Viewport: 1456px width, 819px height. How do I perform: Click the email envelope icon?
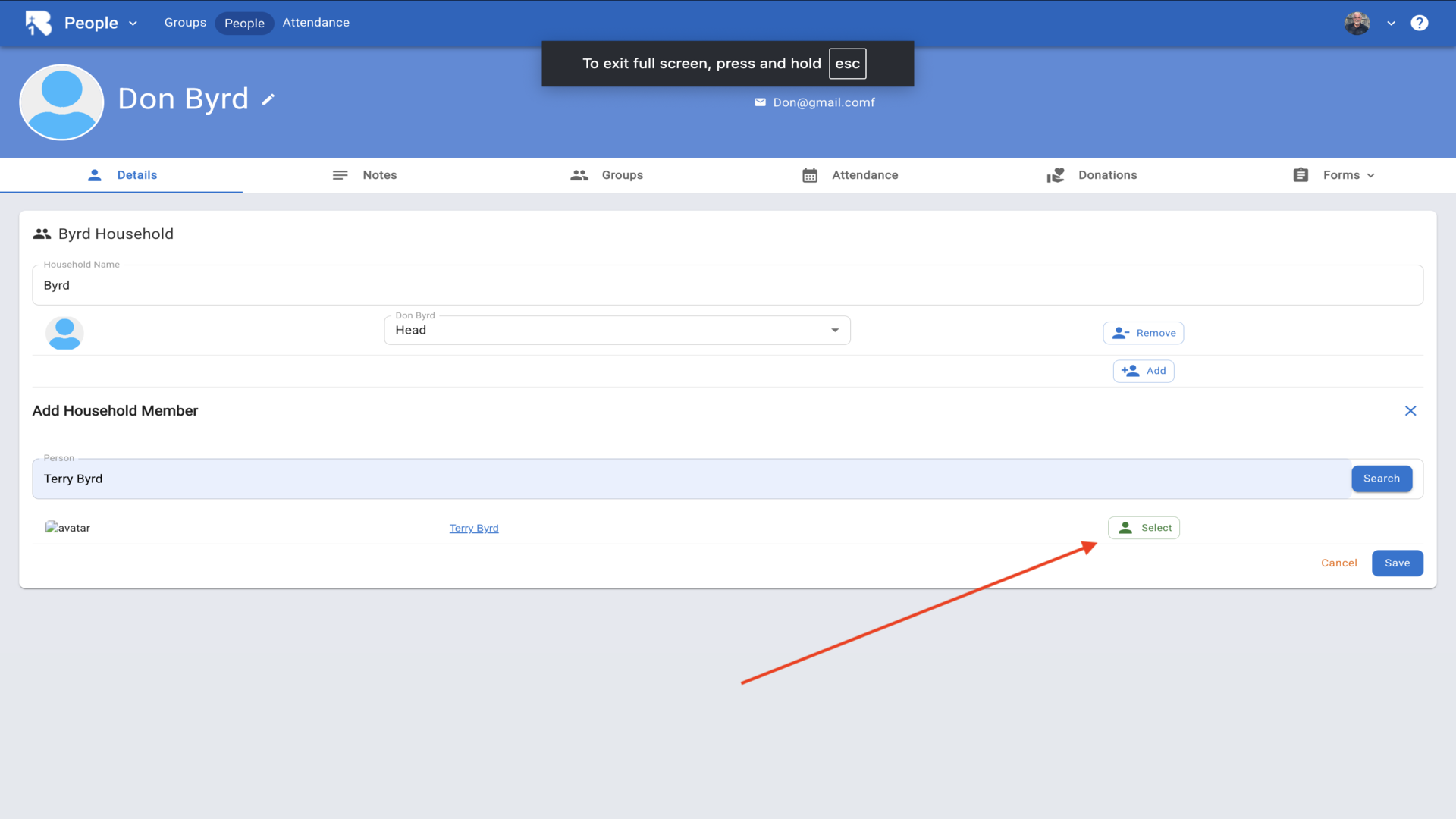pyautogui.click(x=760, y=102)
